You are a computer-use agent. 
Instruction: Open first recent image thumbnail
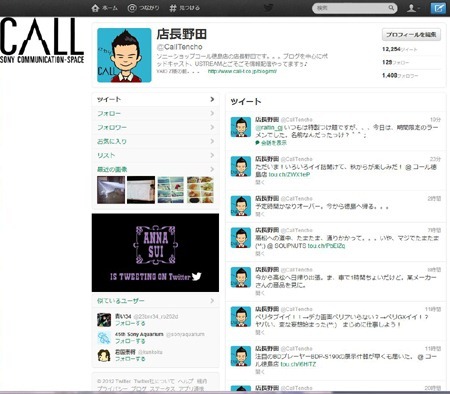click(111, 190)
